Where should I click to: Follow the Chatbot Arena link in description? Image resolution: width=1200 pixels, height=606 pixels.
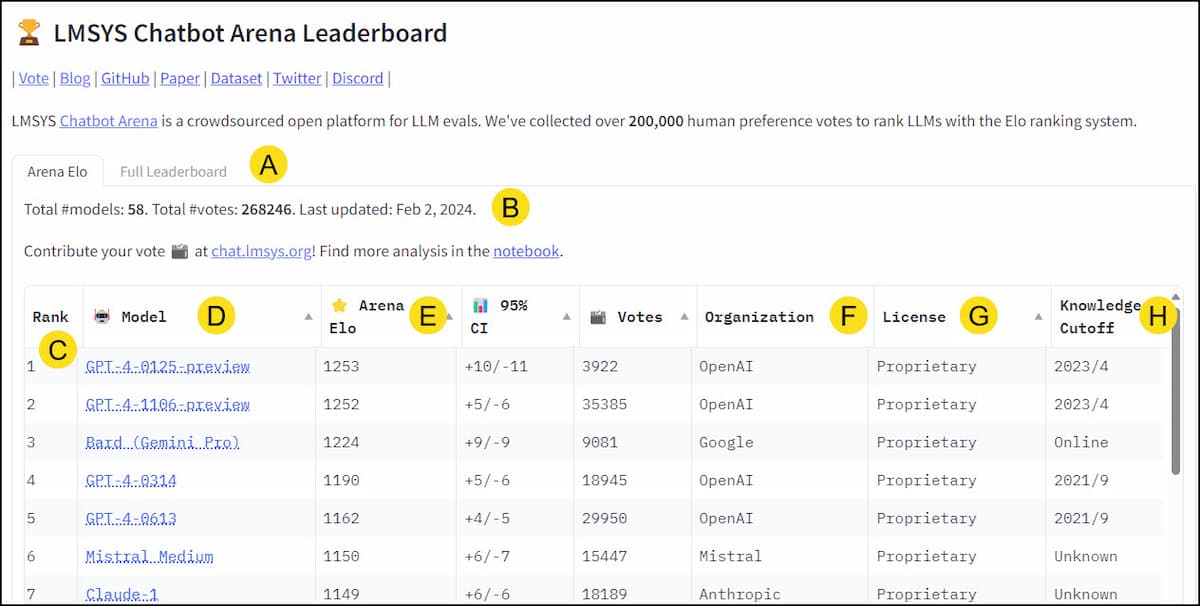pyautogui.click(x=109, y=121)
